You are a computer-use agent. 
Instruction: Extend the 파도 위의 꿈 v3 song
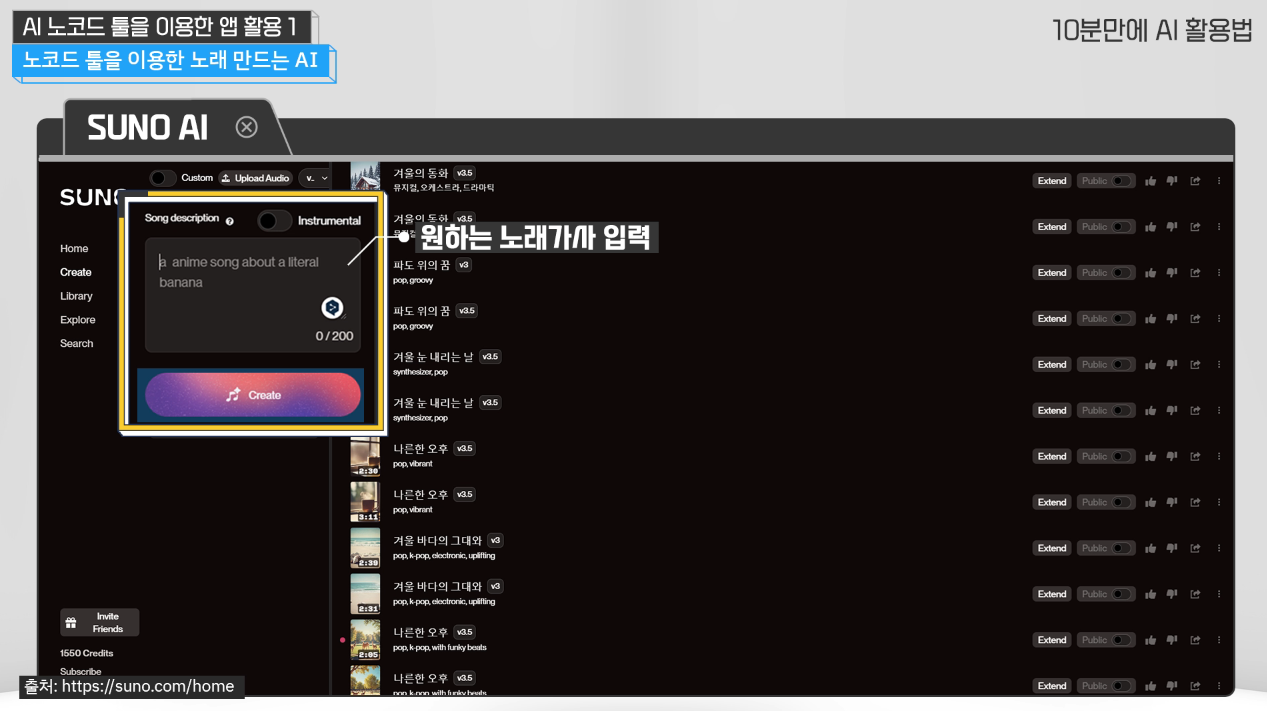pos(1052,273)
